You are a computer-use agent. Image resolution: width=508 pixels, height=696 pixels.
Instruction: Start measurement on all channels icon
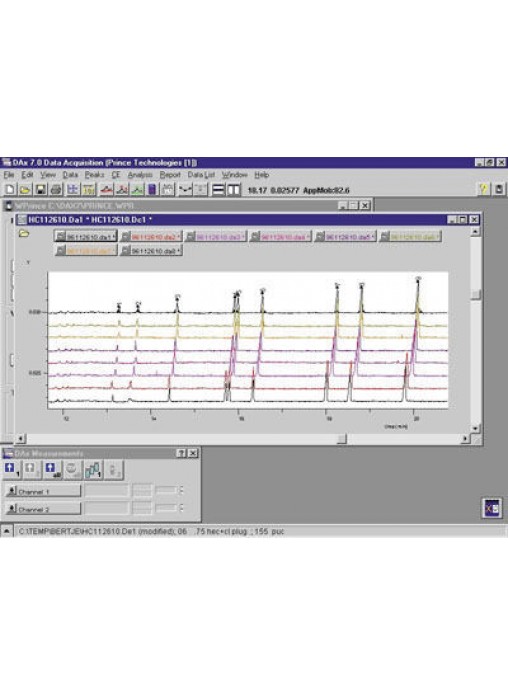[x=52, y=470]
